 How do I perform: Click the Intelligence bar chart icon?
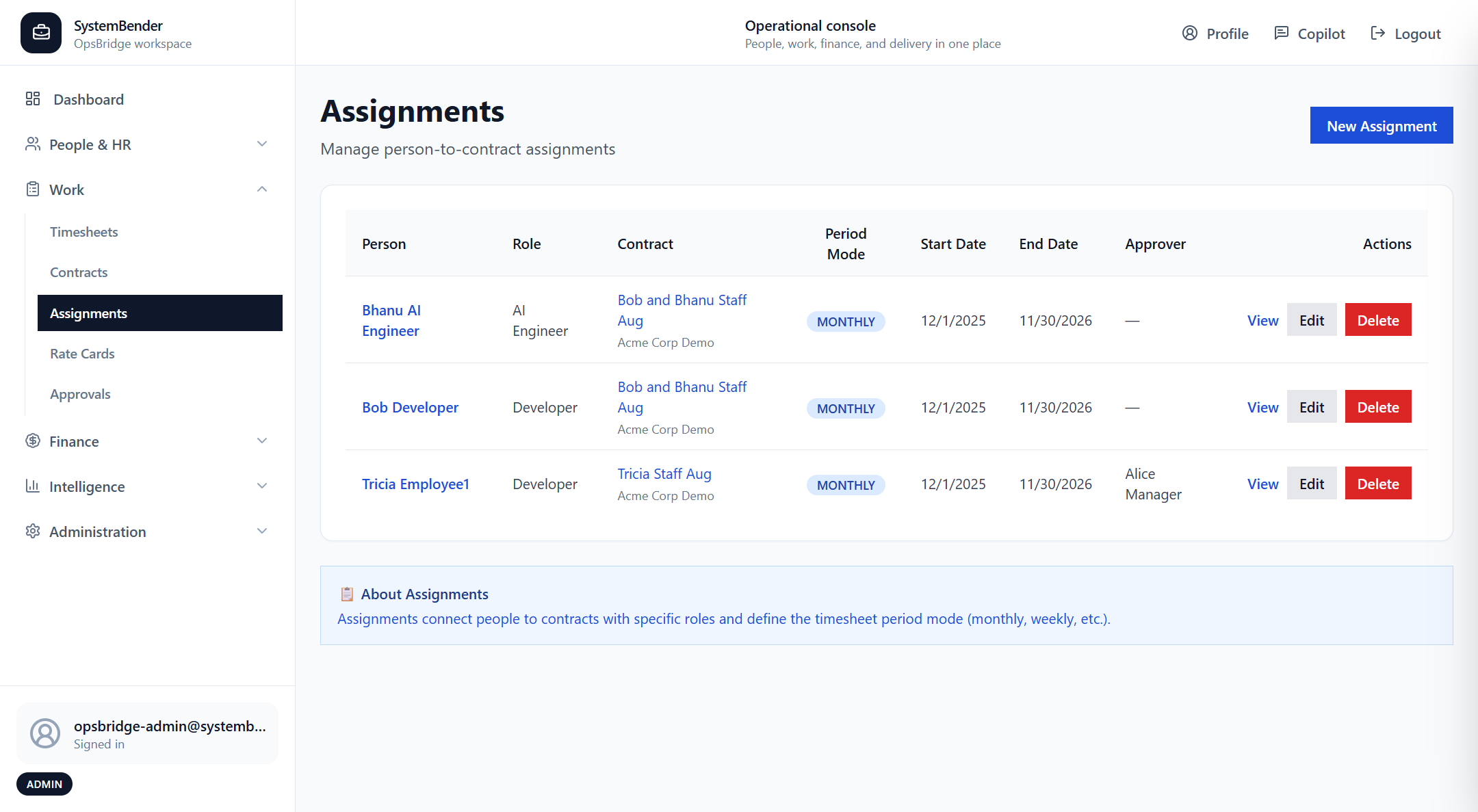pyautogui.click(x=33, y=486)
